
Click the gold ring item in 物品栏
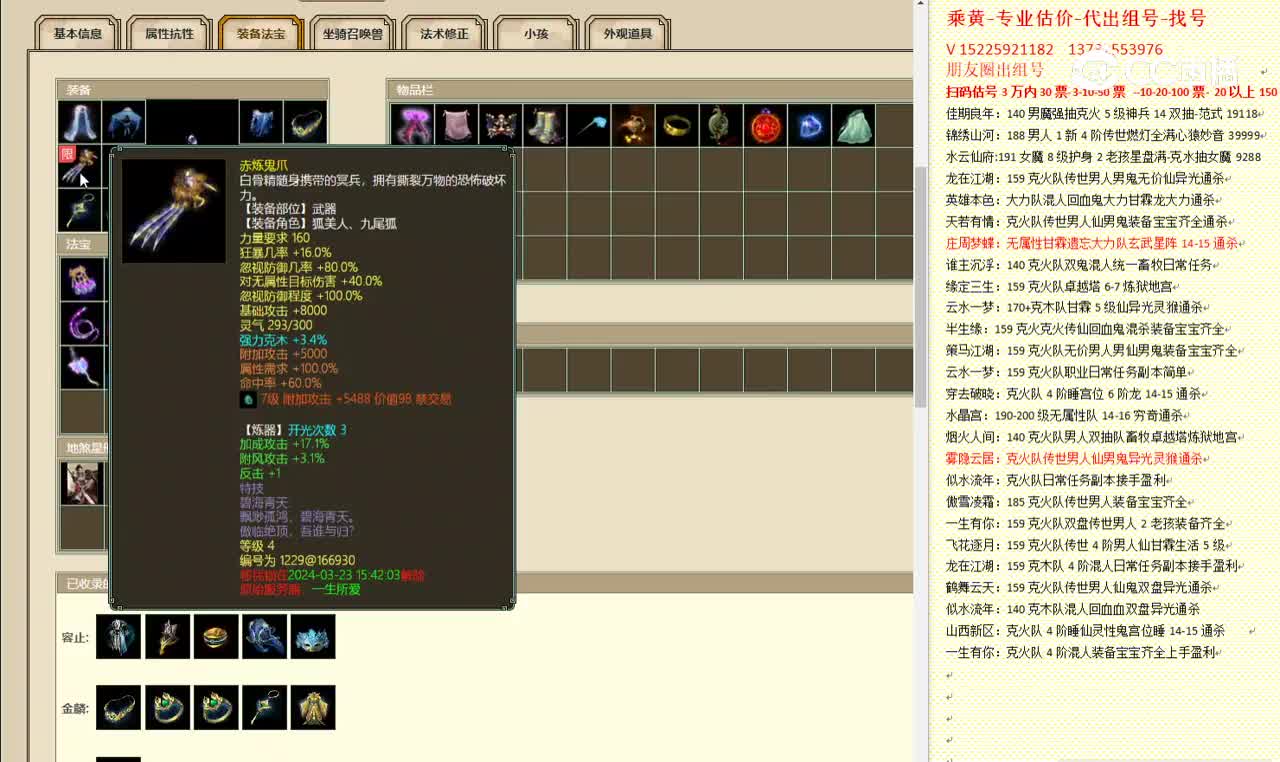(x=676, y=125)
